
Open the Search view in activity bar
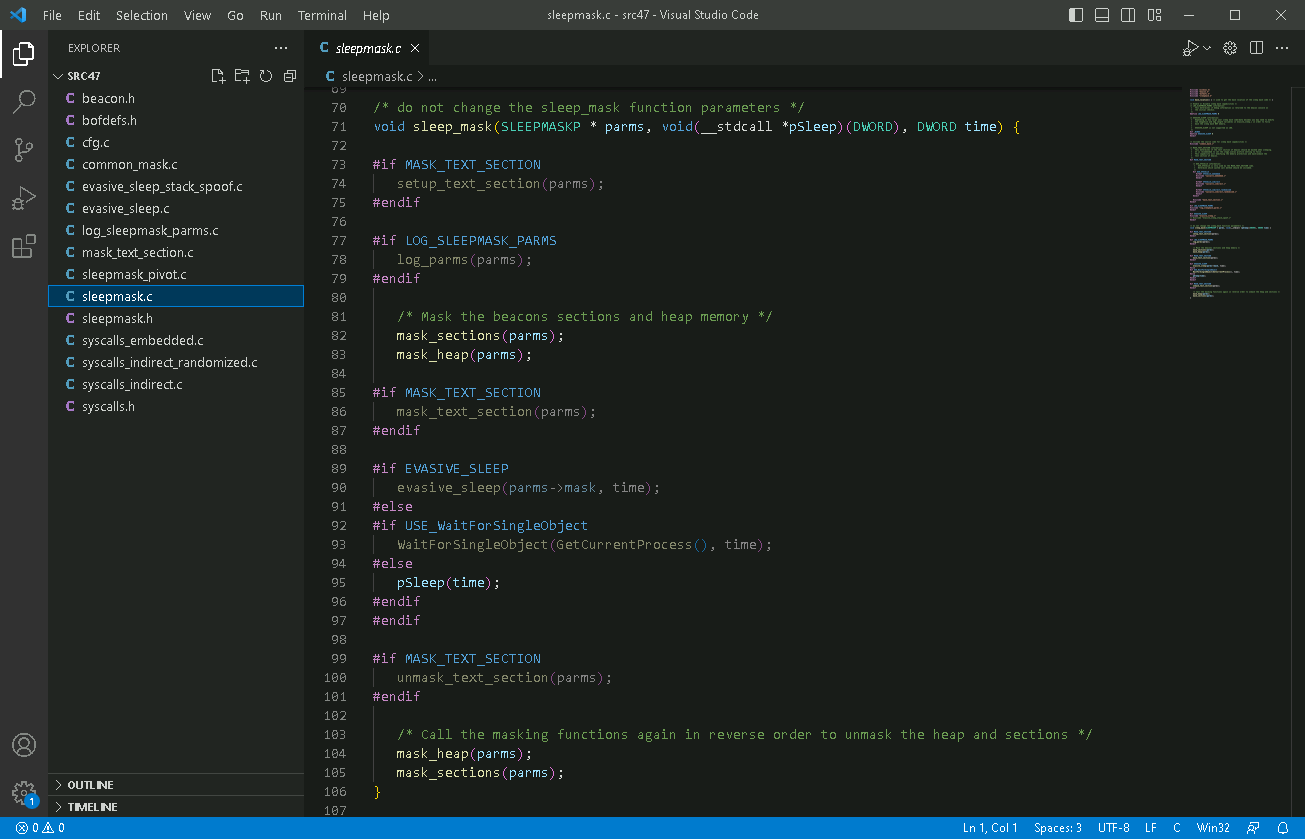[x=24, y=101]
